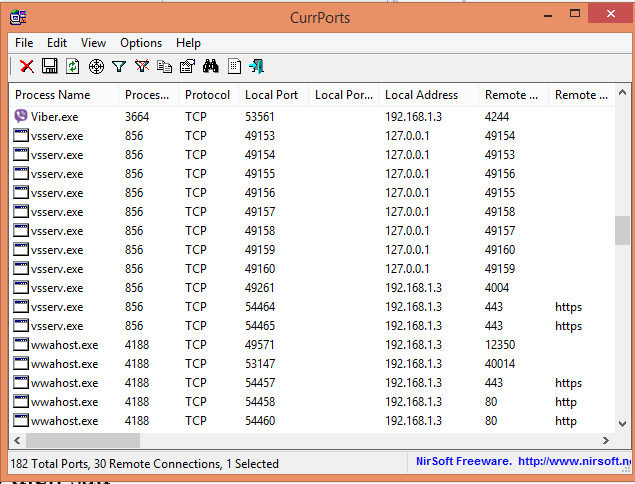635x484 pixels.
Task: Click local port cell 53561
Action: (260, 117)
